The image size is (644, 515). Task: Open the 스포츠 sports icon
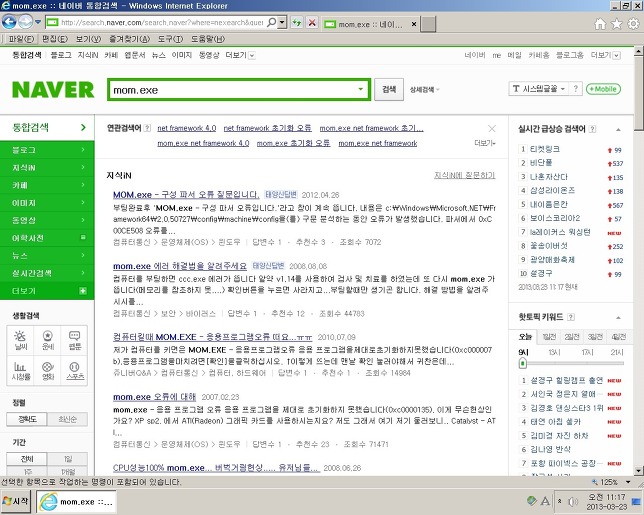pos(74,371)
